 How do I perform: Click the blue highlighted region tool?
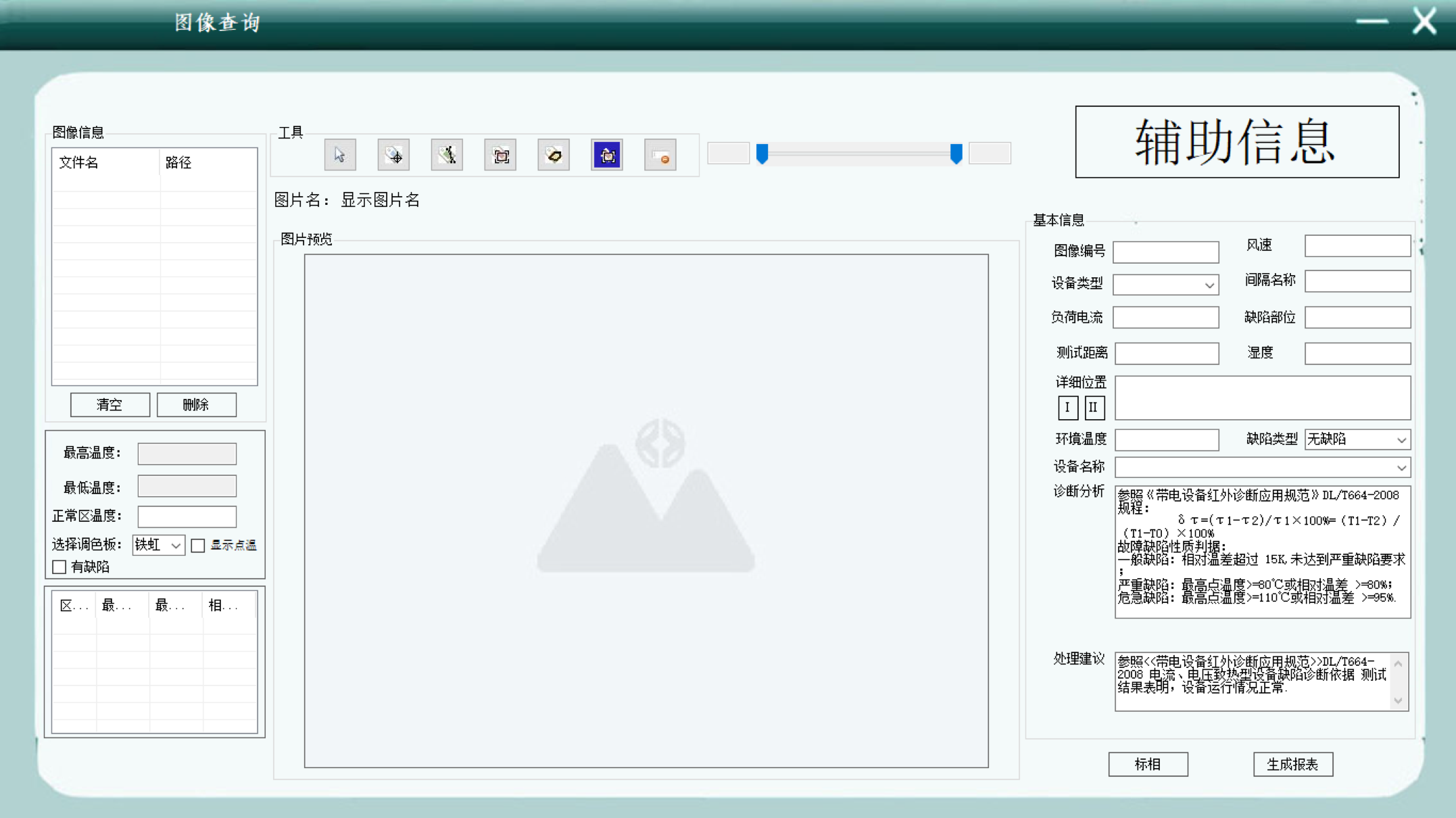click(607, 155)
